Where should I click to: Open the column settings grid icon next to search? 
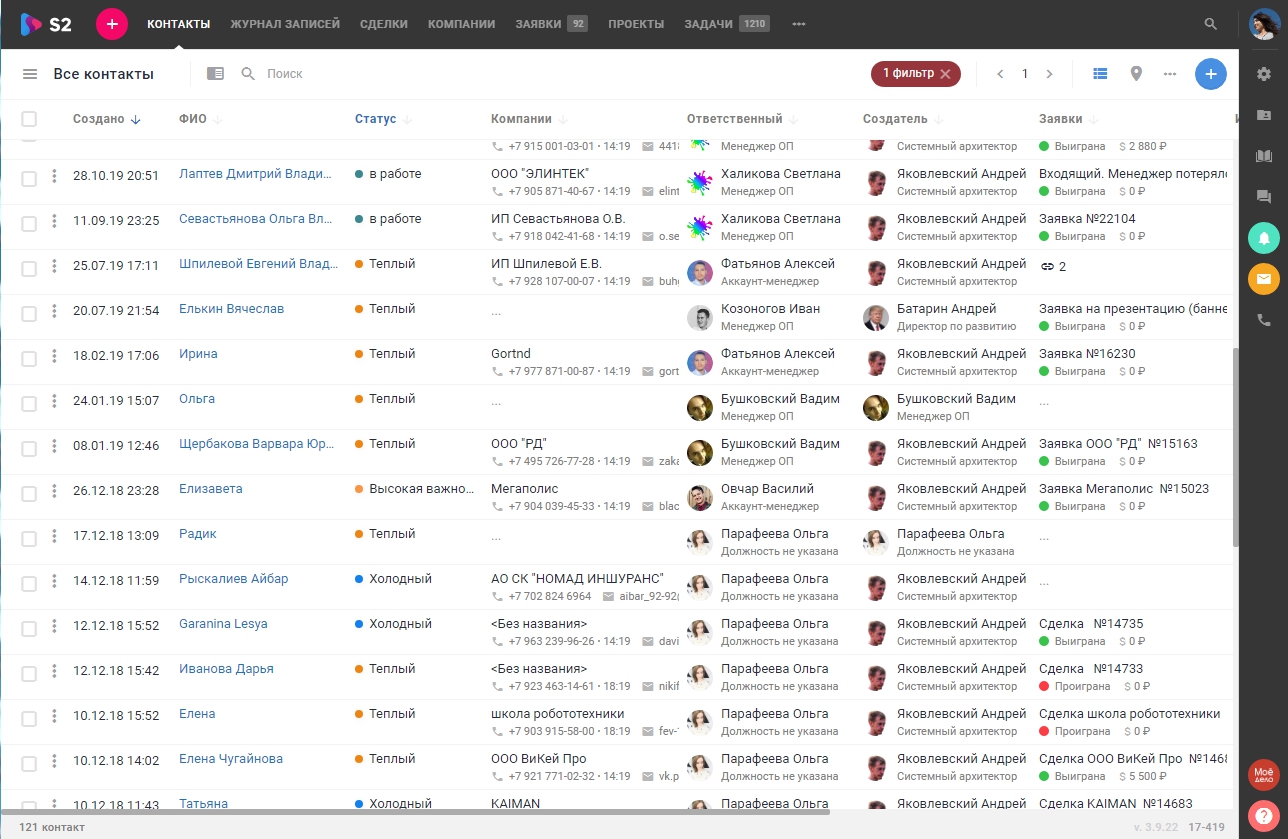(216, 73)
